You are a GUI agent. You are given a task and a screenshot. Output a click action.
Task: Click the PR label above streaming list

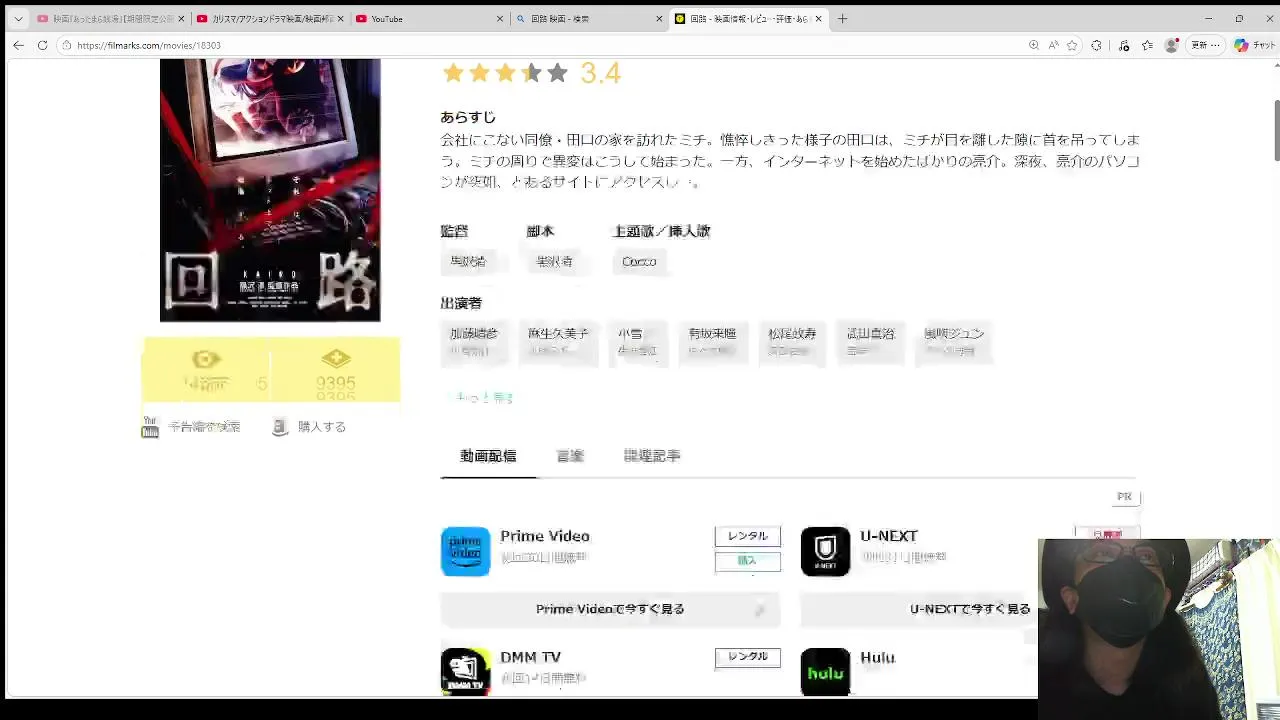point(1125,497)
